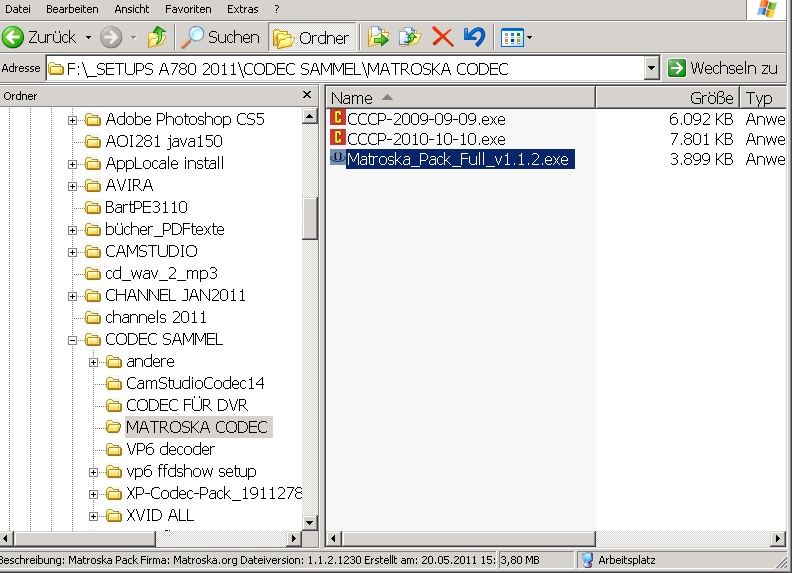Toggle the Ordner folder pane button
Viewport: 792px width, 573px height.
312,38
